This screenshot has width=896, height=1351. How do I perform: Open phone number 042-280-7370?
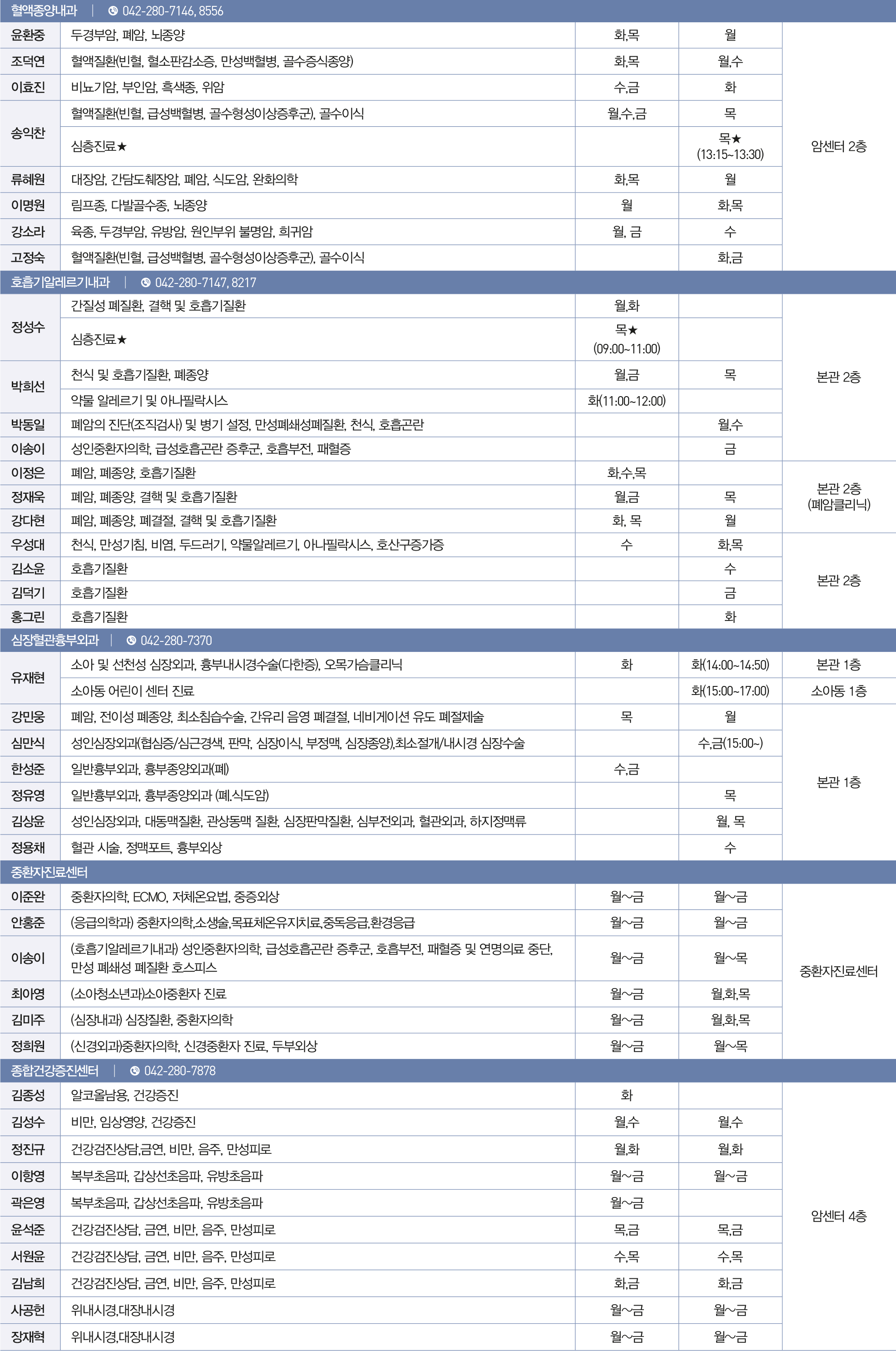tap(176, 641)
